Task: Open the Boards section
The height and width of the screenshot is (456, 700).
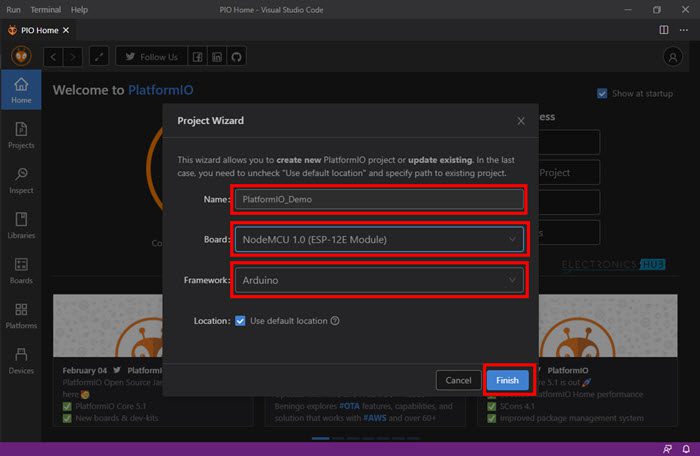Action: click(x=21, y=270)
